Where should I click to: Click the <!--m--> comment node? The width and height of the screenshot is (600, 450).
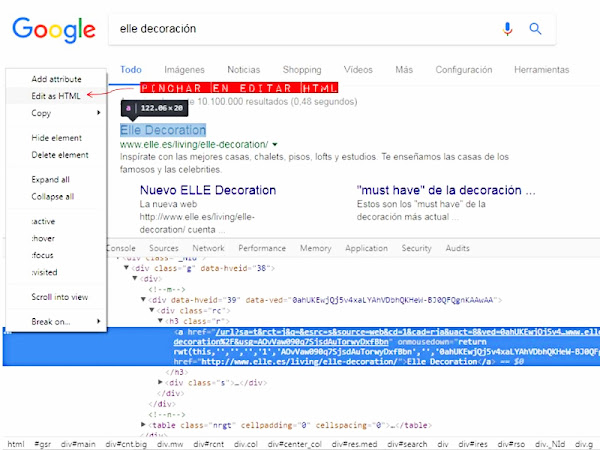pos(167,289)
